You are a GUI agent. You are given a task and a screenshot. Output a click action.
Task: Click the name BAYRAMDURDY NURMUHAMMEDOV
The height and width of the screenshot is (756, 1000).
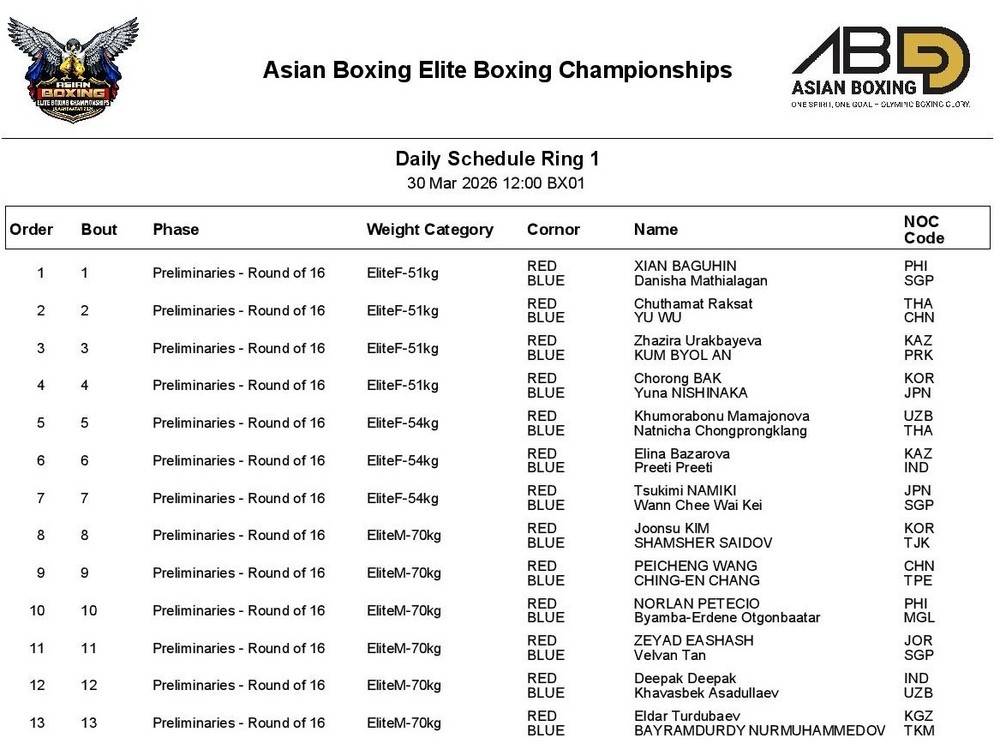[x=760, y=730]
